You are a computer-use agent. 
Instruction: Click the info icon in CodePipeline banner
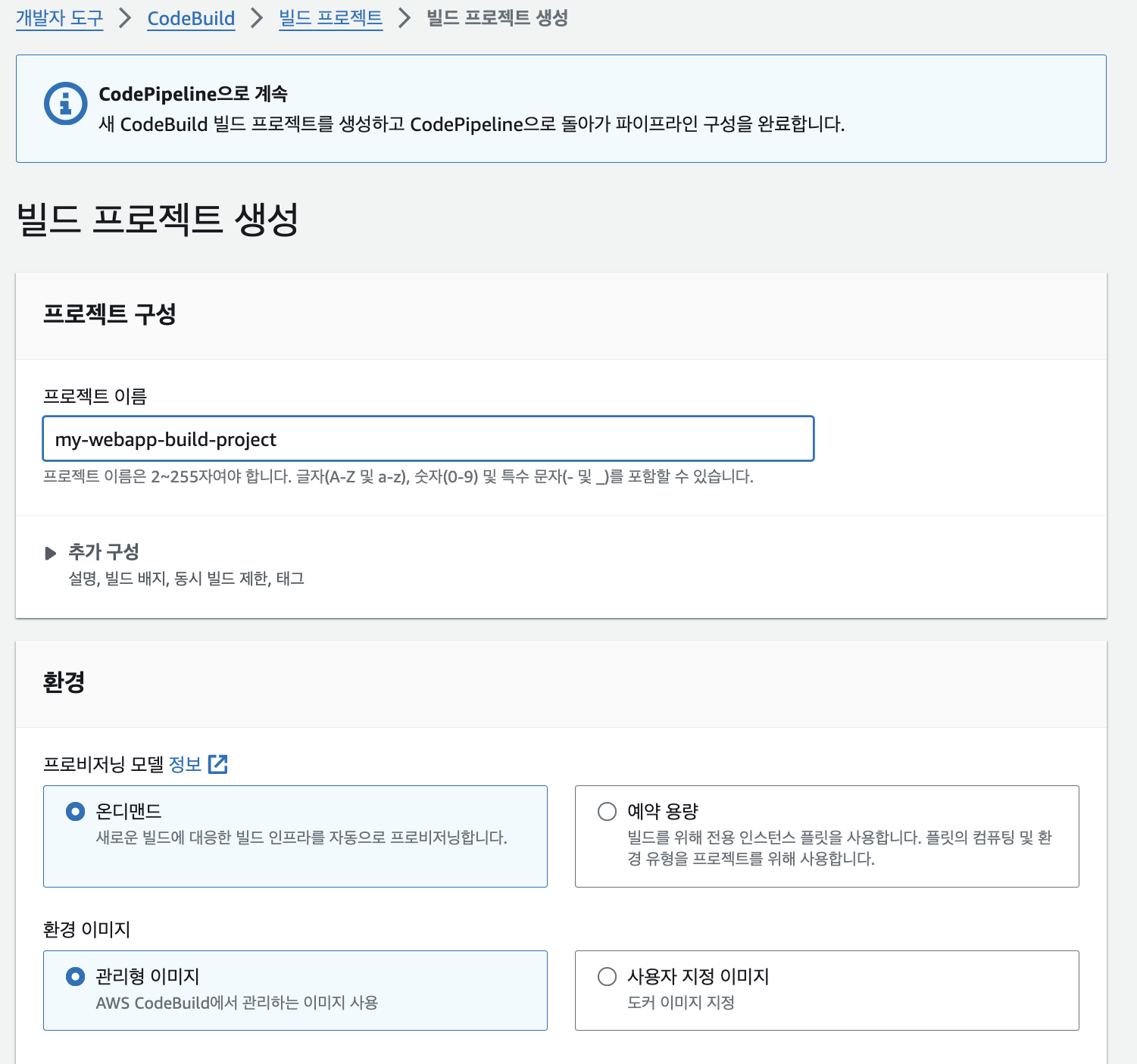[x=66, y=103]
